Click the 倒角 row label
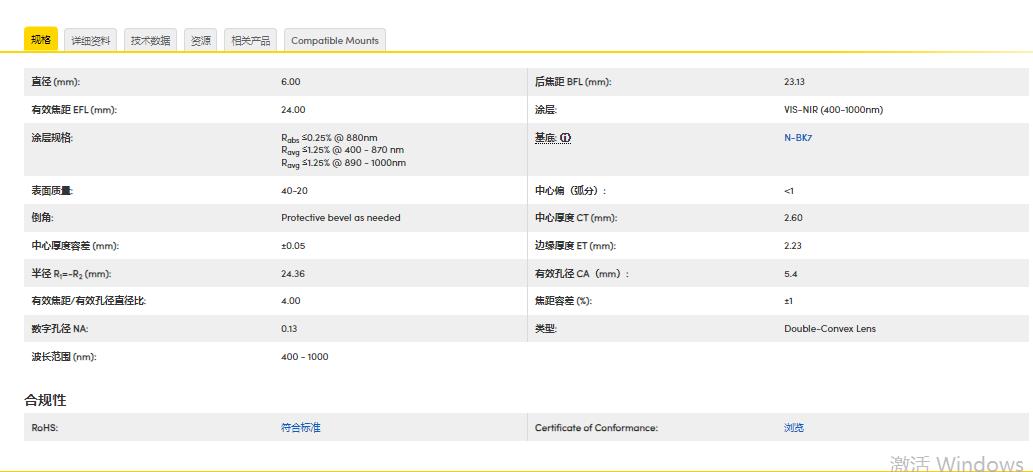The width and height of the screenshot is (1033, 472). (42, 218)
